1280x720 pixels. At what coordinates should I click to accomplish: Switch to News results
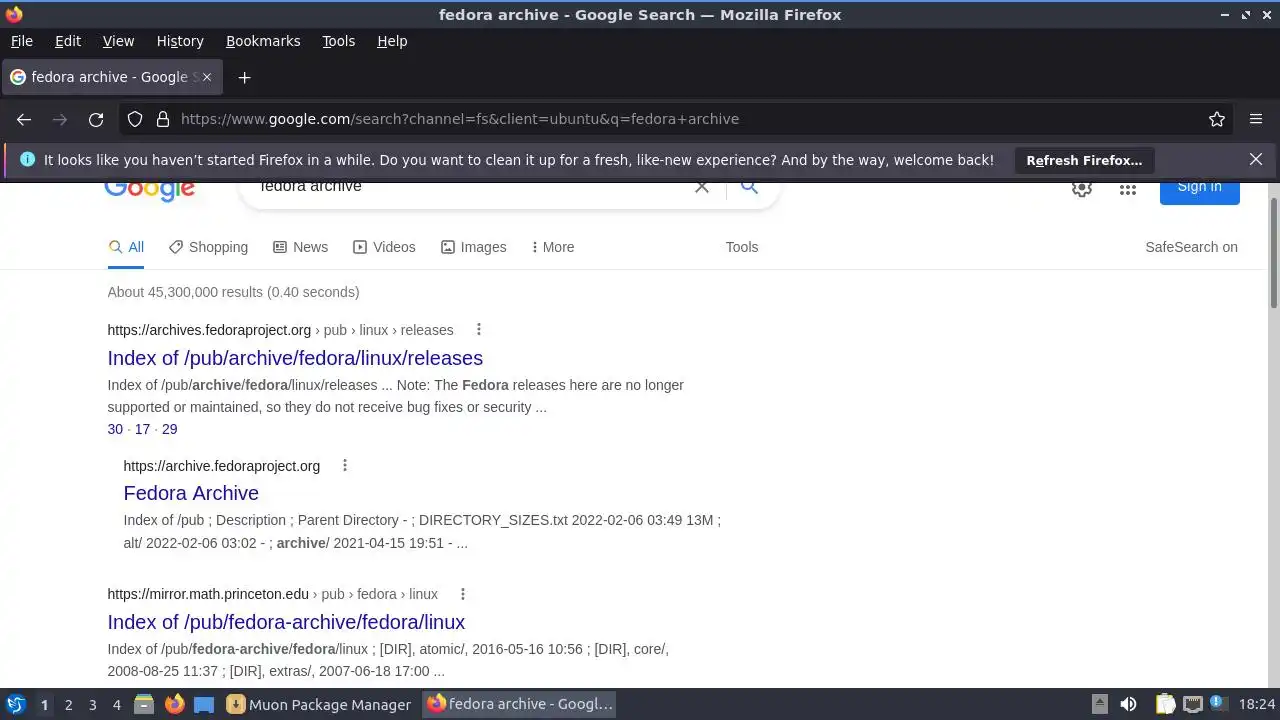[300, 247]
